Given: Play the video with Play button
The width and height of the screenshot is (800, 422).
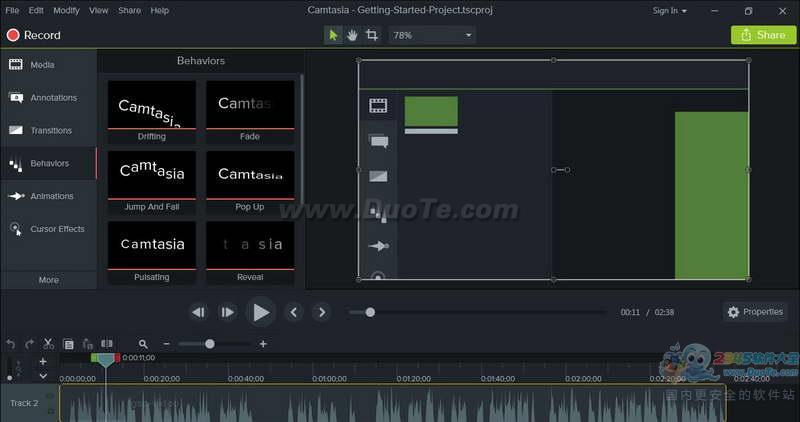Looking at the screenshot, I should coord(261,312).
